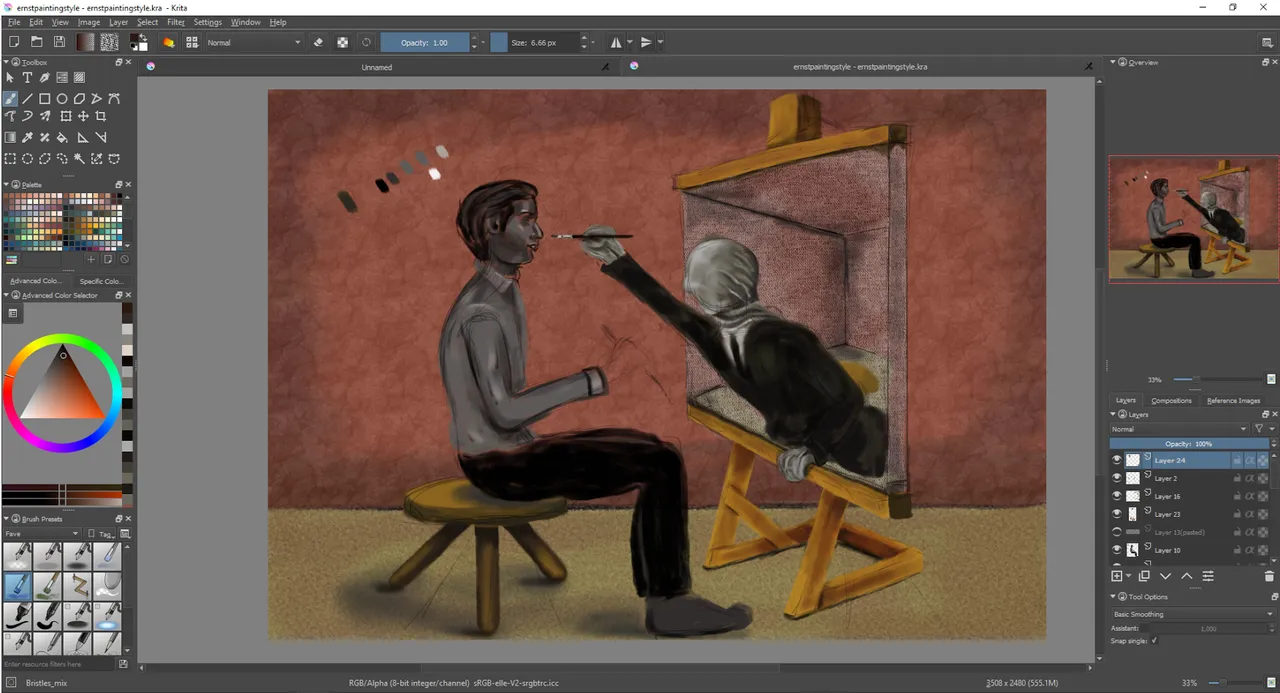Select the Fill bucket tool
The image size is (1280, 693).
(x=62, y=137)
